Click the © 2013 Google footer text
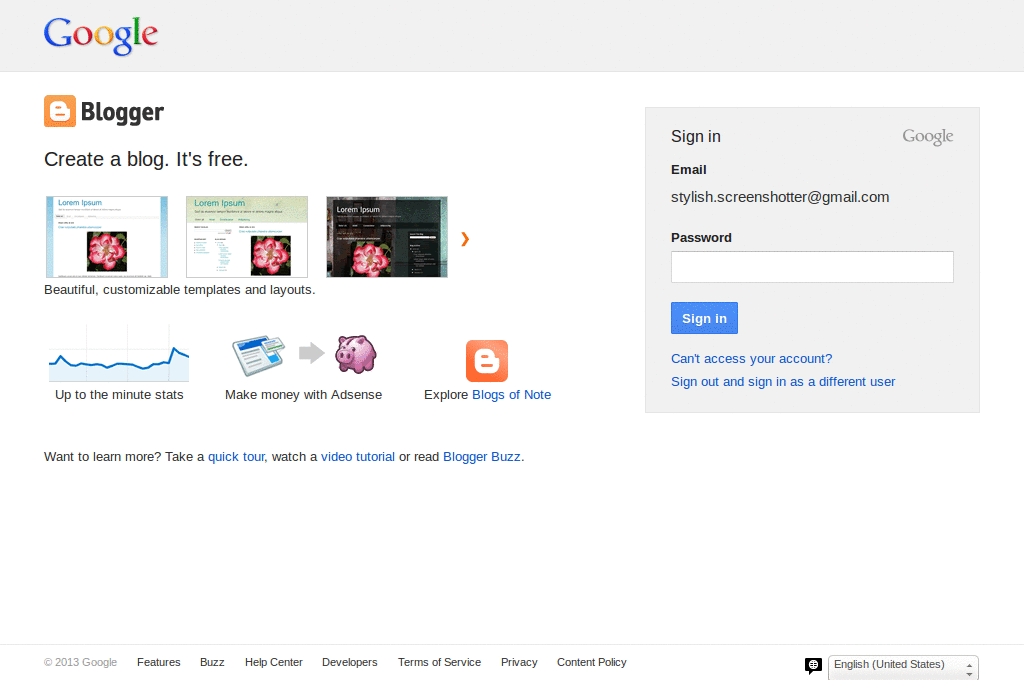Screen dimensions: 1024x680 tap(80, 662)
